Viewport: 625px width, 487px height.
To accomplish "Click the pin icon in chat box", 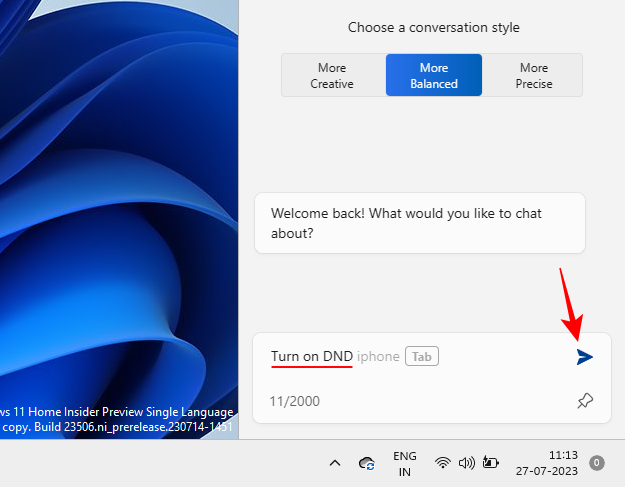I will click(x=585, y=401).
